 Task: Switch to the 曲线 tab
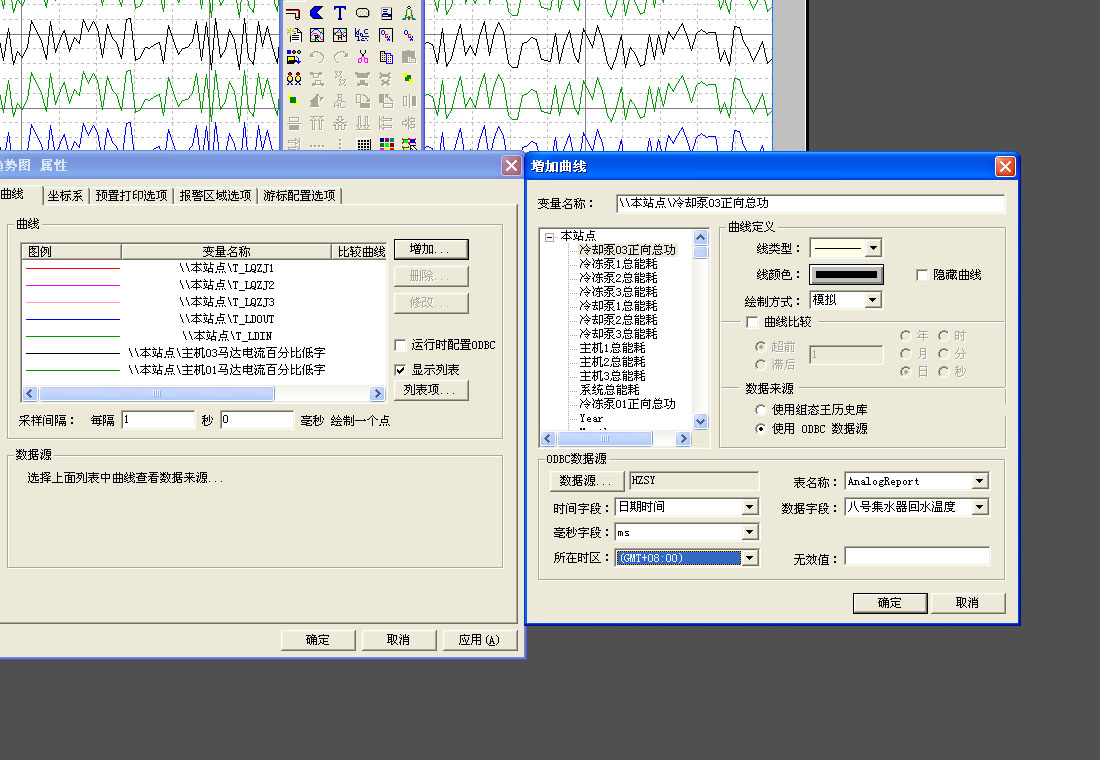point(13,194)
